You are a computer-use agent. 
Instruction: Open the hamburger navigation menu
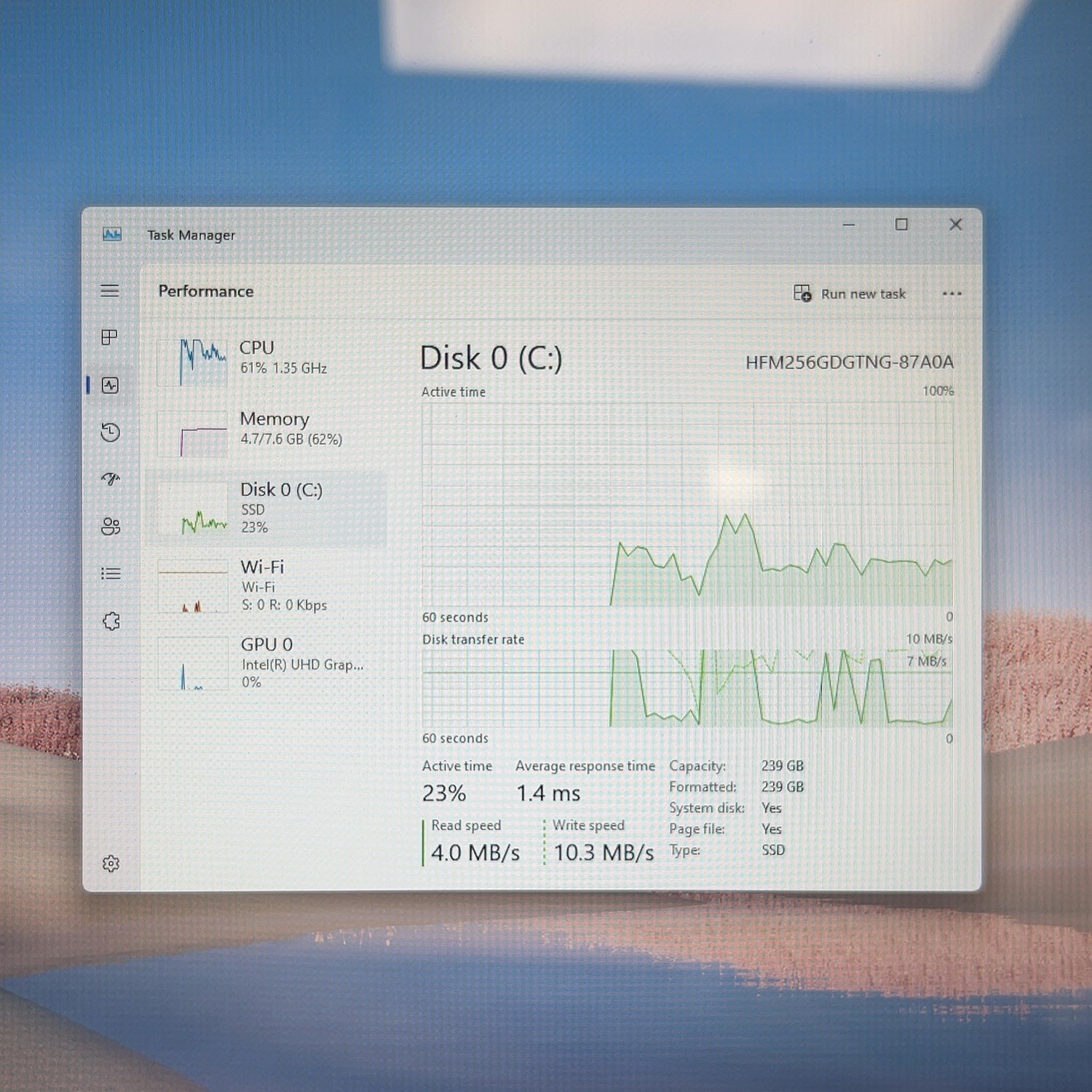(x=110, y=291)
